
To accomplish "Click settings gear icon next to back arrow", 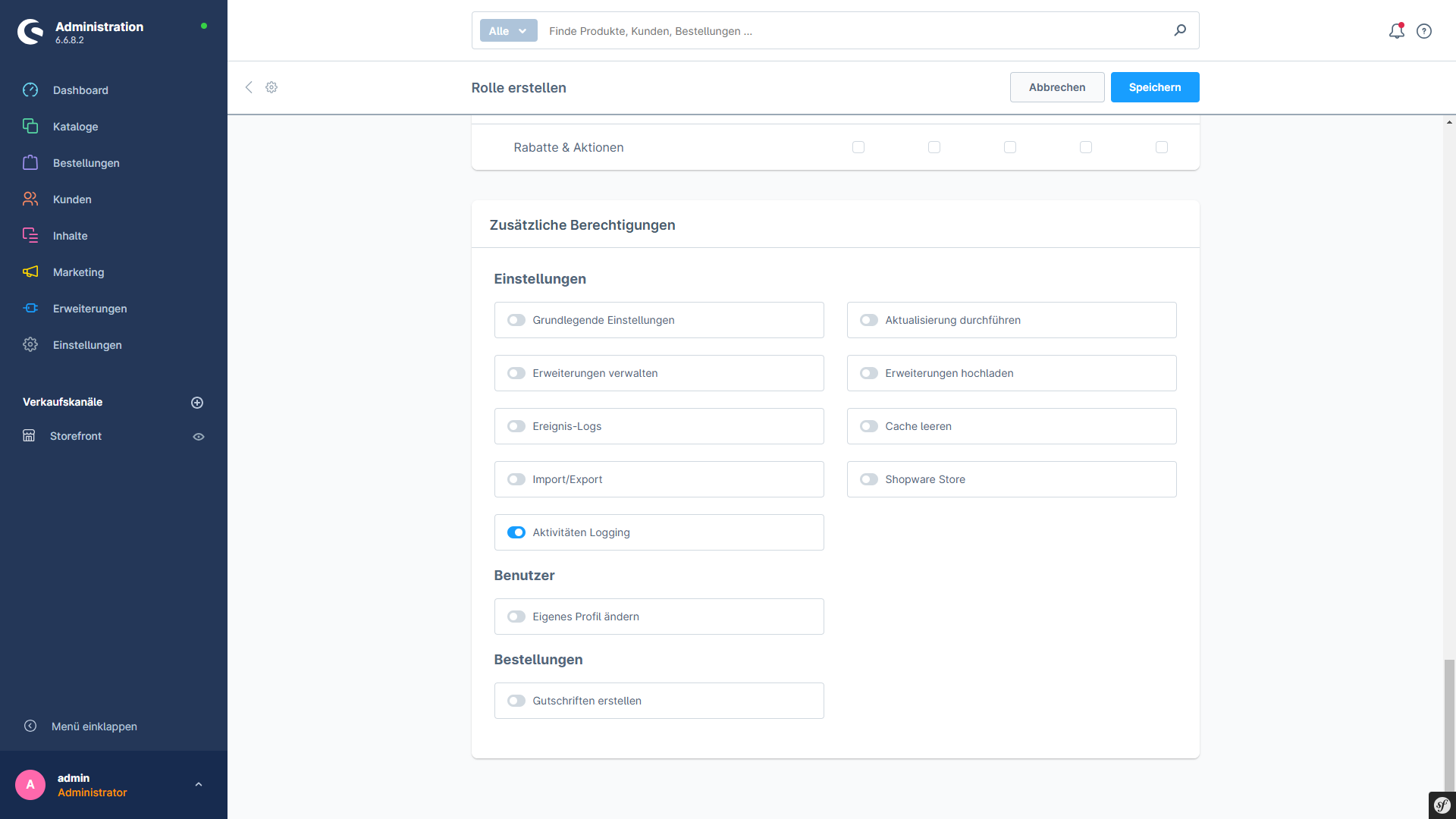I will coord(272,87).
